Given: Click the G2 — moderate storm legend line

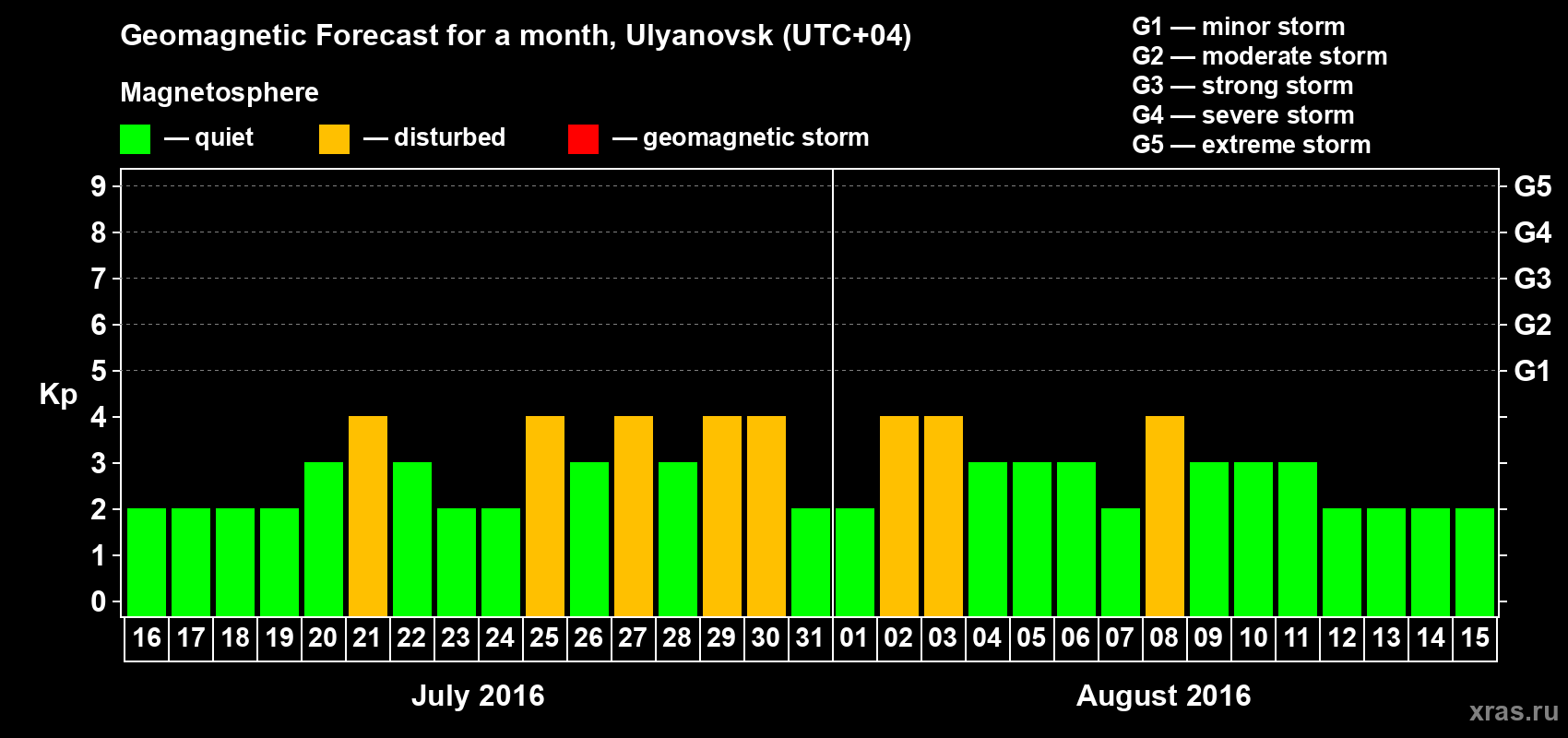Looking at the screenshot, I should 1260,56.
